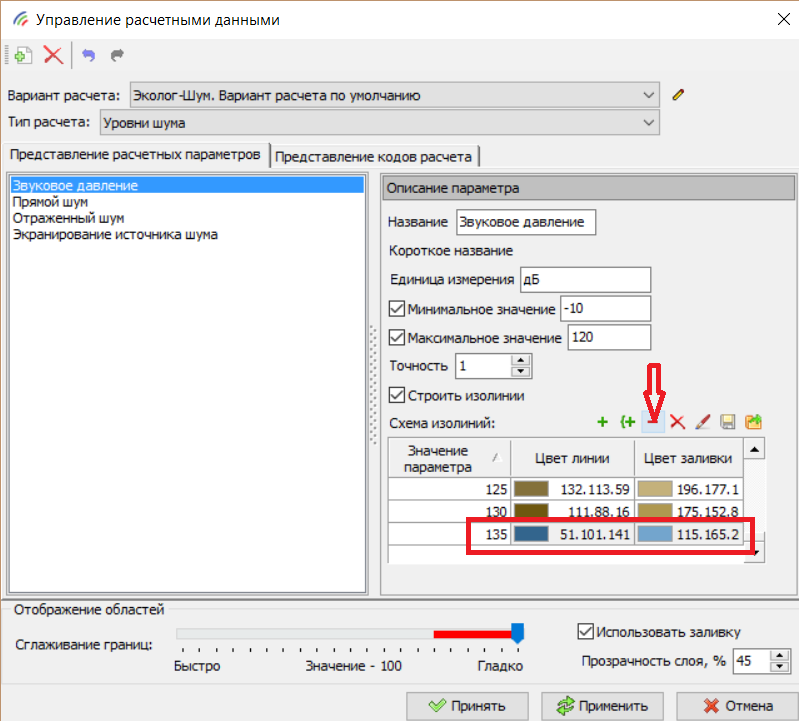Click the blue undo arrow icon
The width and height of the screenshot is (799, 721).
pyautogui.click(x=89, y=56)
